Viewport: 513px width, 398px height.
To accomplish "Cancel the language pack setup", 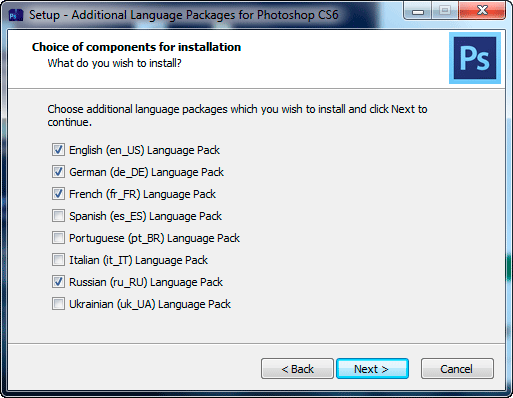I will point(457,369).
